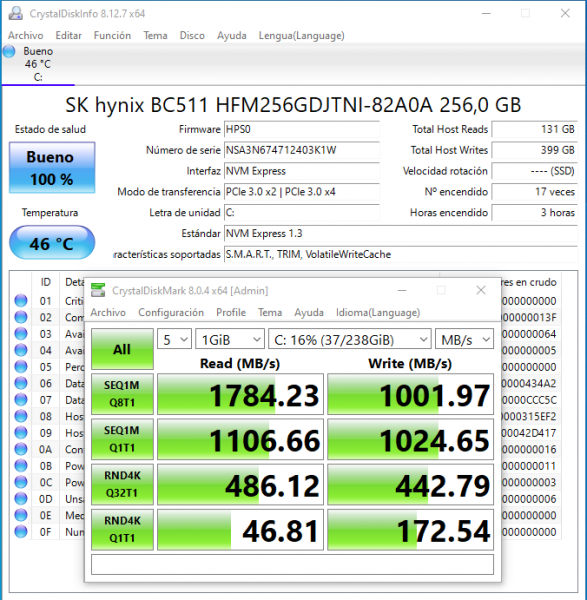Open Archivo menu in CrystalDiskMark
587x600 pixels.
coord(108,313)
